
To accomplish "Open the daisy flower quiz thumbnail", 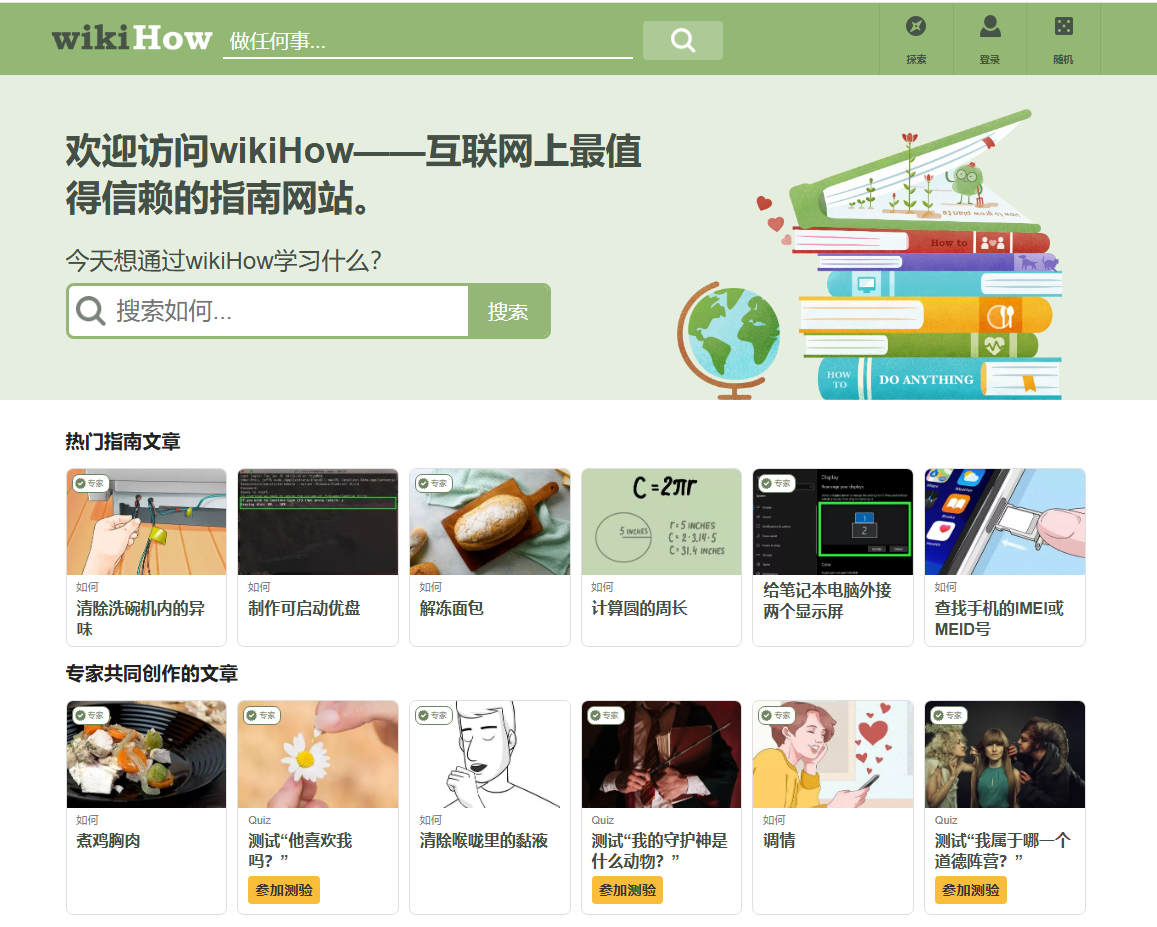I will tap(318, 754).
